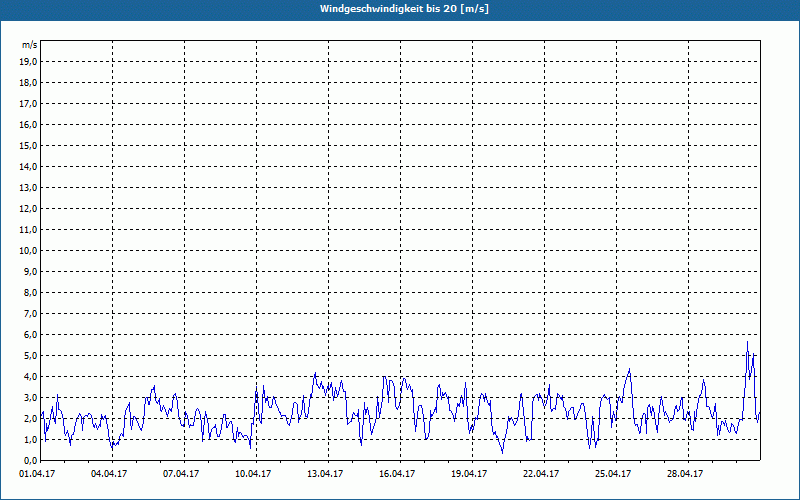Click the y-axis value 15,0
The width and height of the screenshot is (800, 500).
[x=29, y=145]
